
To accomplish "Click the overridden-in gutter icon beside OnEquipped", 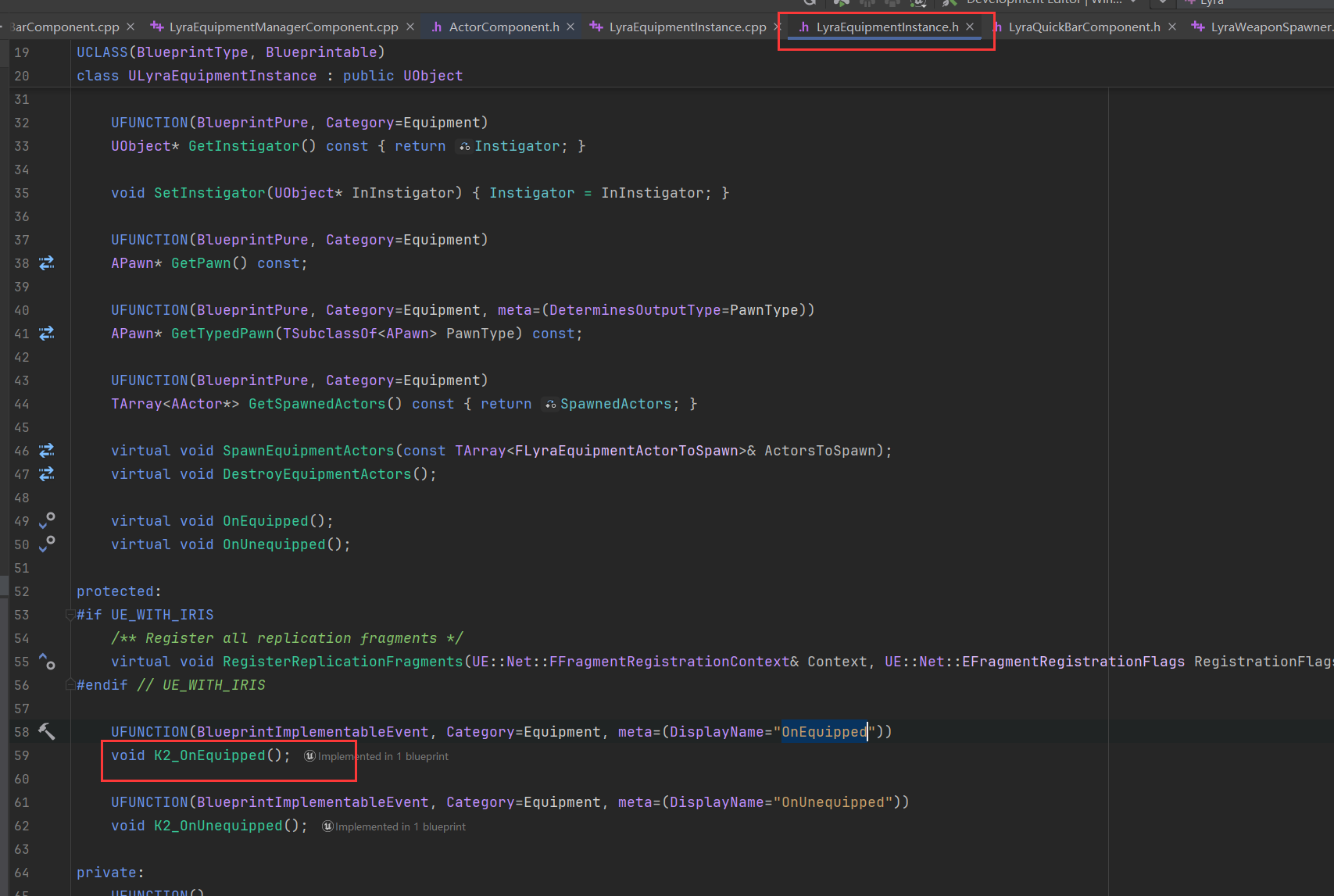I will [47, 521].
